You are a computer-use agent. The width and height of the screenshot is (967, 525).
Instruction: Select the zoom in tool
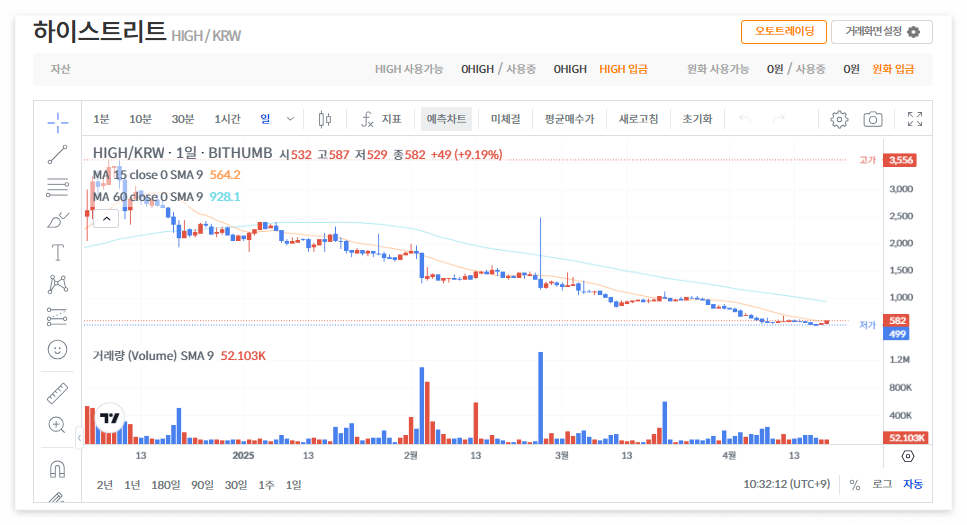click(57, 425)
